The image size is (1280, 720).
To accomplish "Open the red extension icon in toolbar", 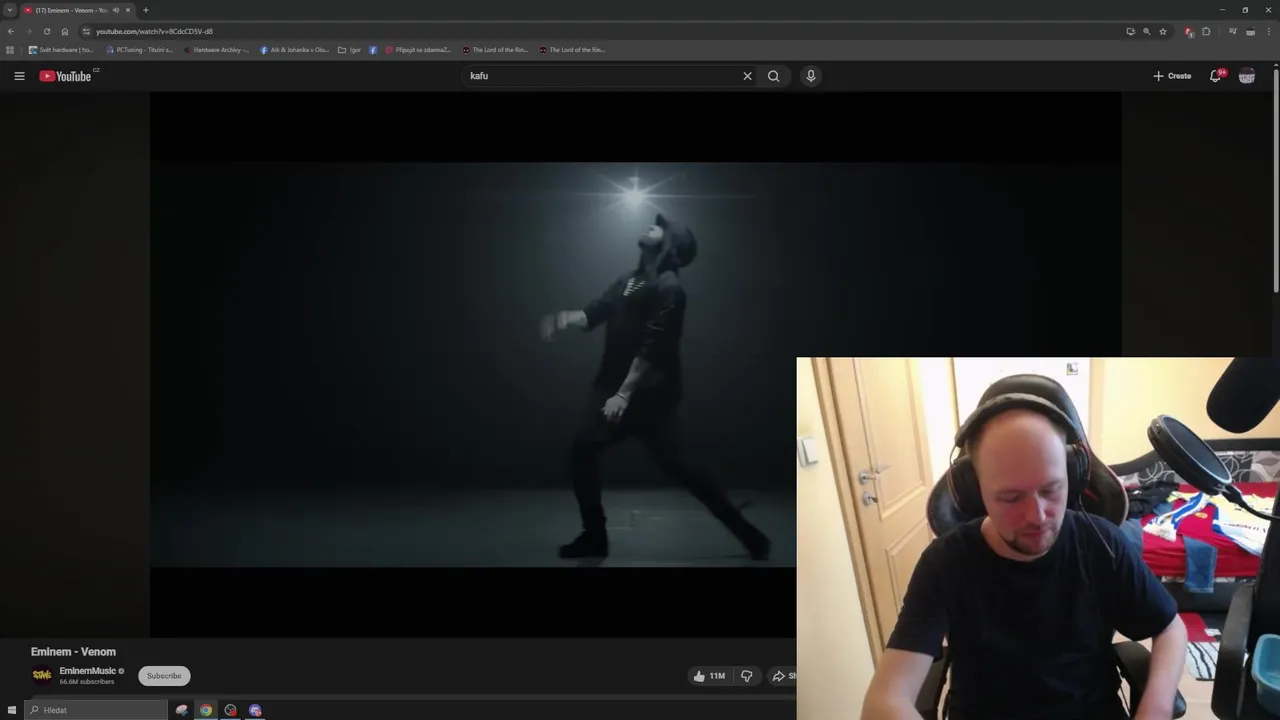I will [1189, 31].
